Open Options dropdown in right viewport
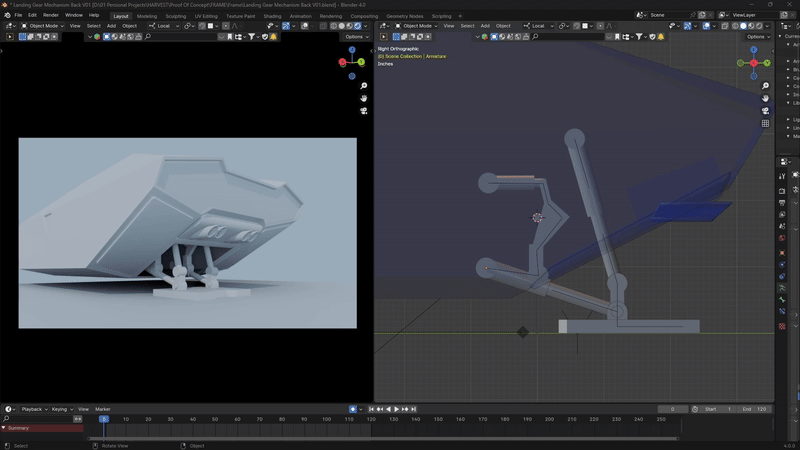 coord(757,37)
